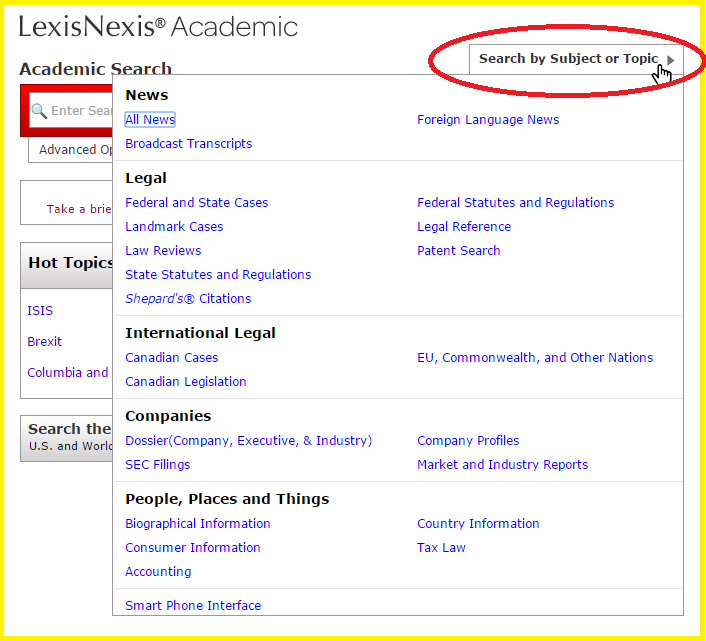Viewport: 706px width, 641px height.
Task: Open Legal Reference
Action: click(464, 226)
